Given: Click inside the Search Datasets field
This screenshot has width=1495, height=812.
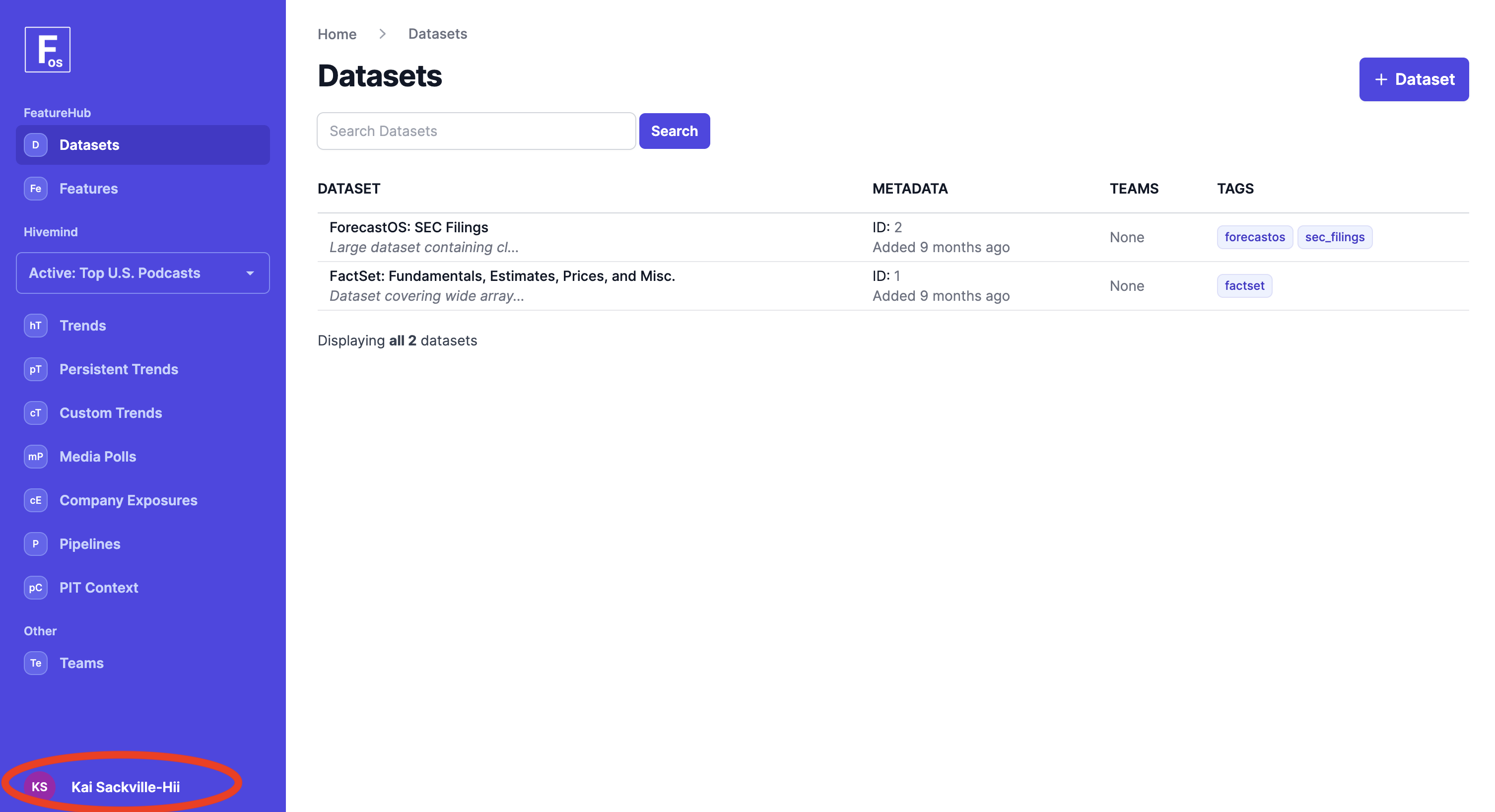Looking at the screenshot, I should coord(476,131).
